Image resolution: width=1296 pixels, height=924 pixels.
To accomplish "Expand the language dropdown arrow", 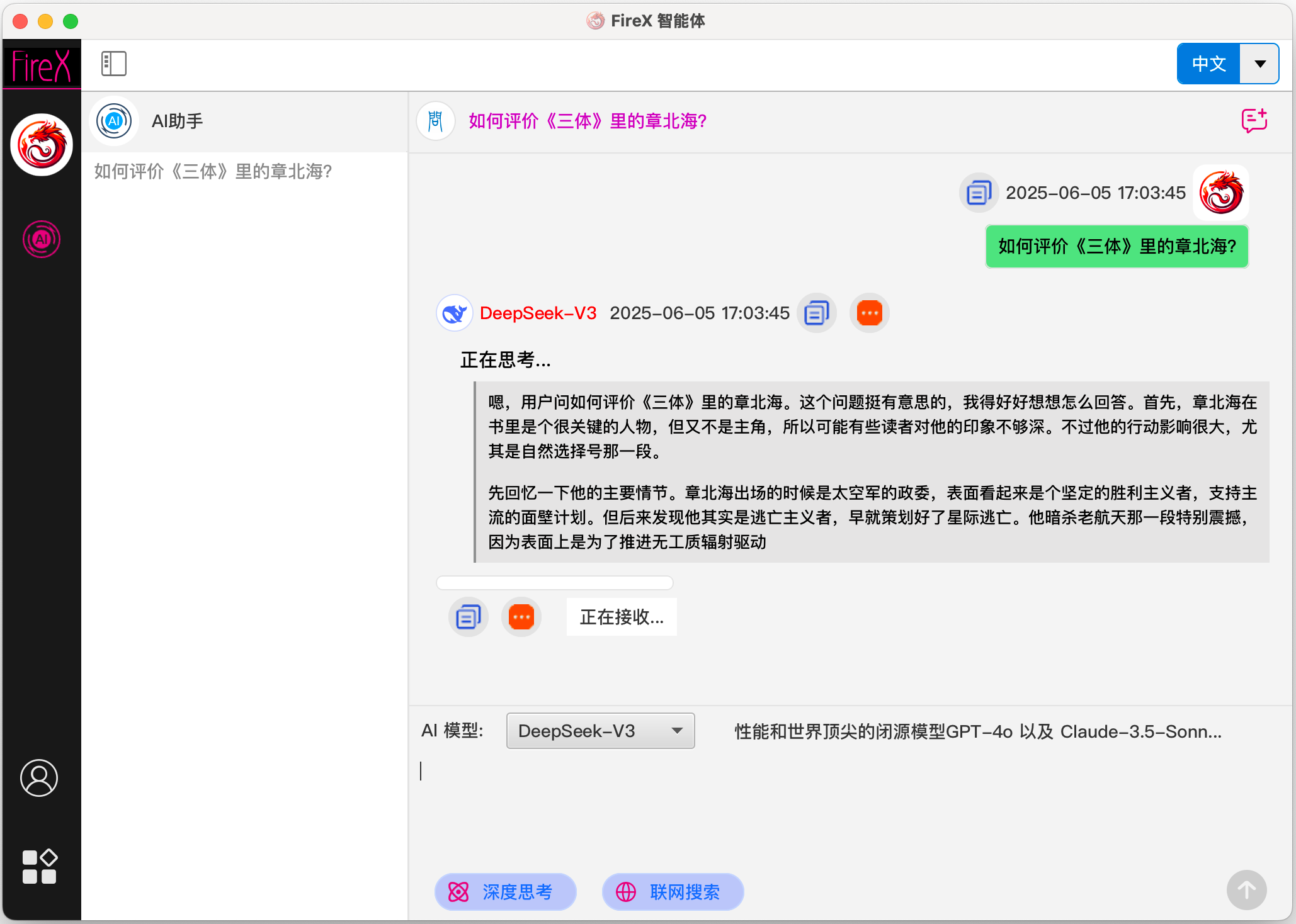I will click(1259, 64).
